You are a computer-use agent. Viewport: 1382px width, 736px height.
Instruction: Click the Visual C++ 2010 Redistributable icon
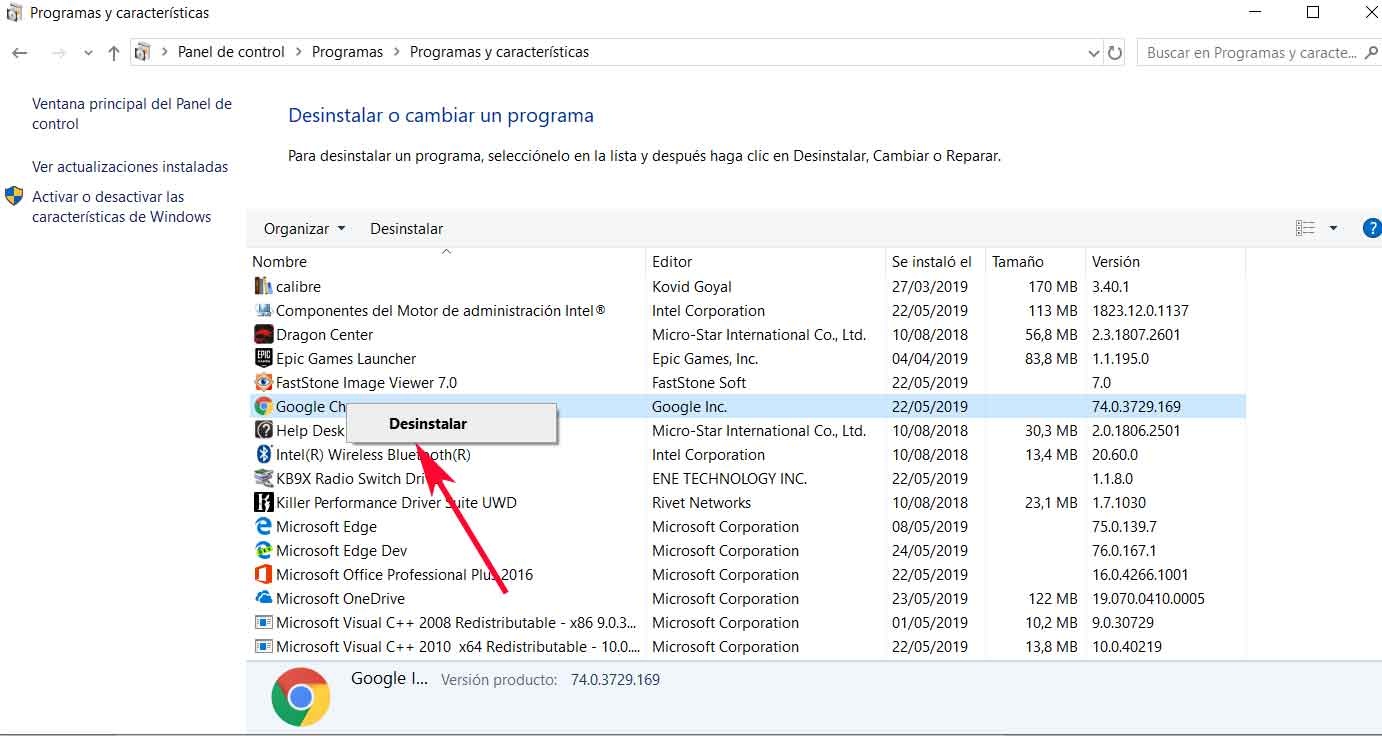click(x=264, y=647)
